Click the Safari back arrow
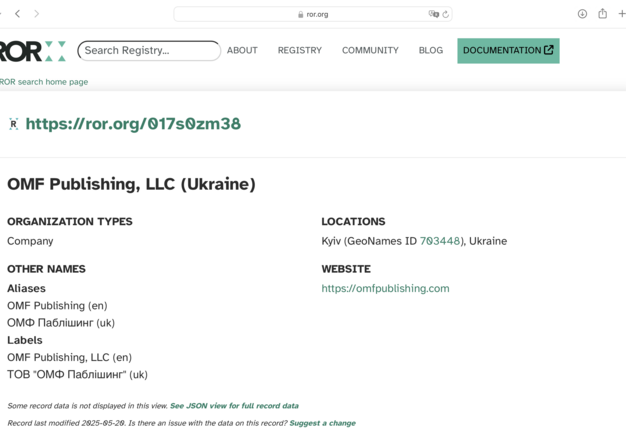626x431 pixels. coord(17,14)
